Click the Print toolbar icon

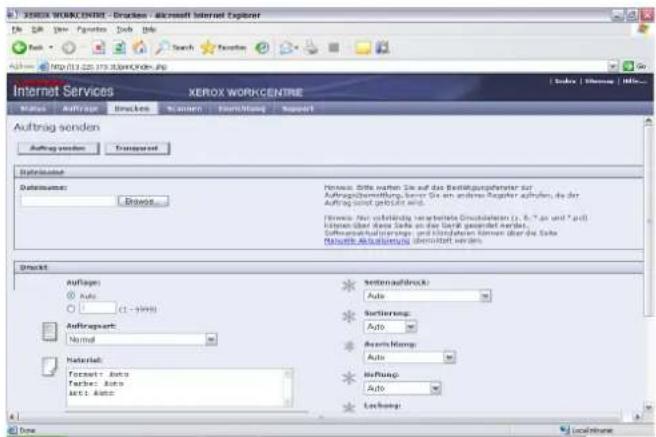311,47
